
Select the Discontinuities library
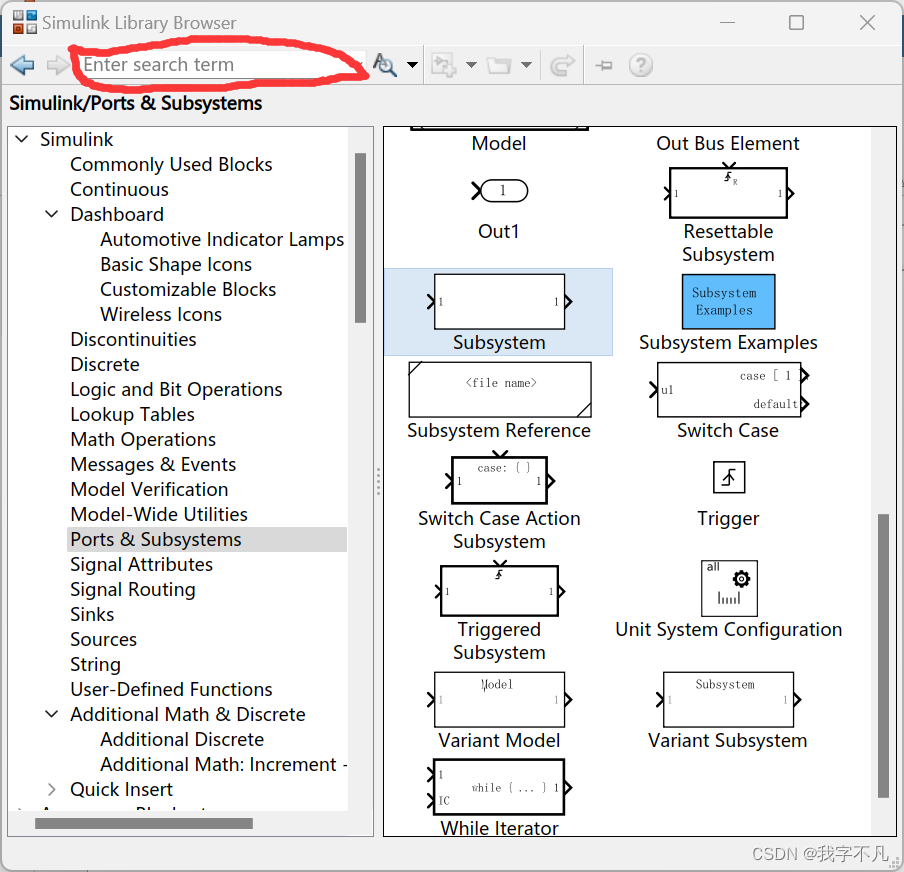pyautogui.click(x=133, y=339)
